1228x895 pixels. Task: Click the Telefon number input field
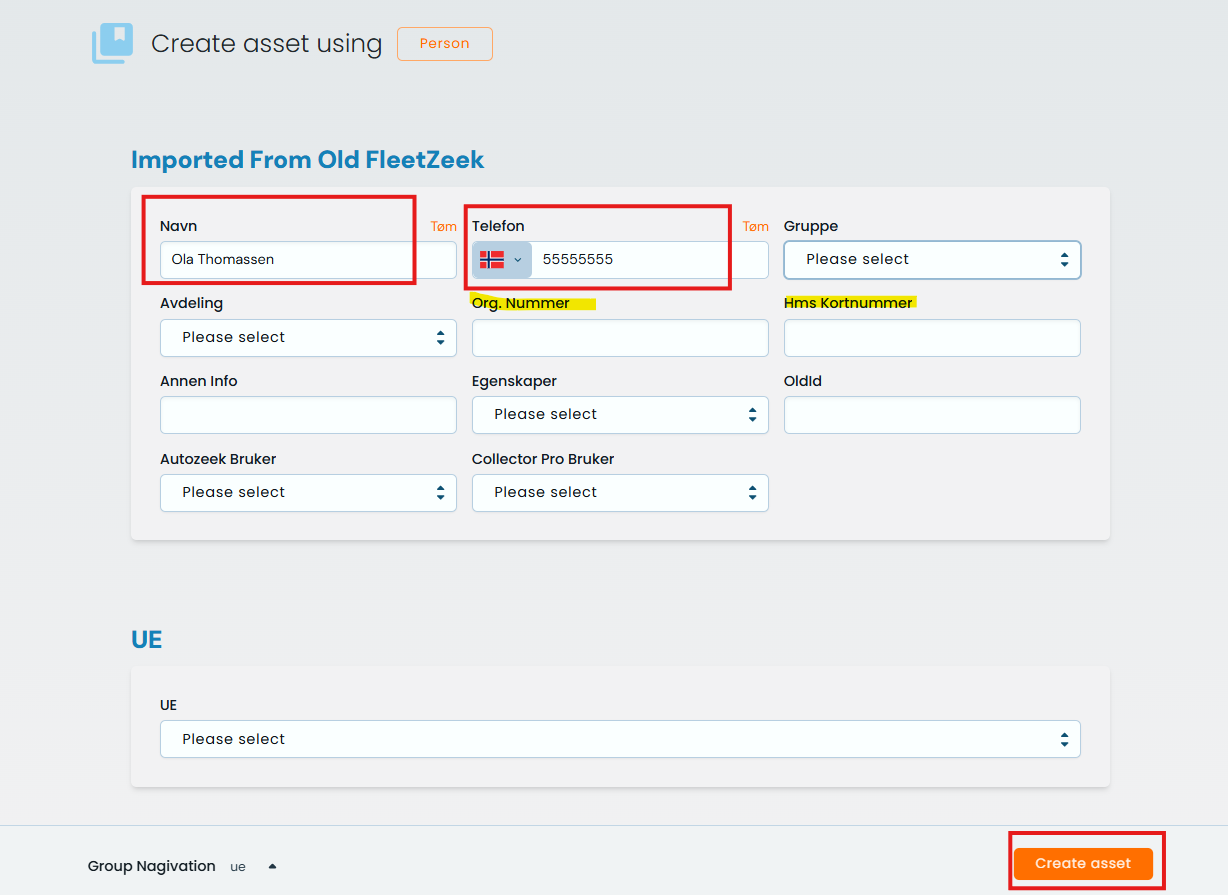pos(650,260)
